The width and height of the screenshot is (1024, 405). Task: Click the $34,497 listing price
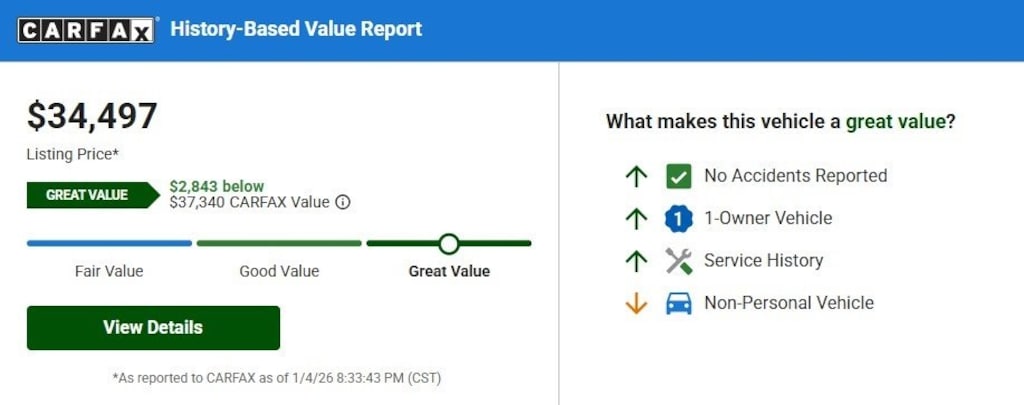(92, 116)
